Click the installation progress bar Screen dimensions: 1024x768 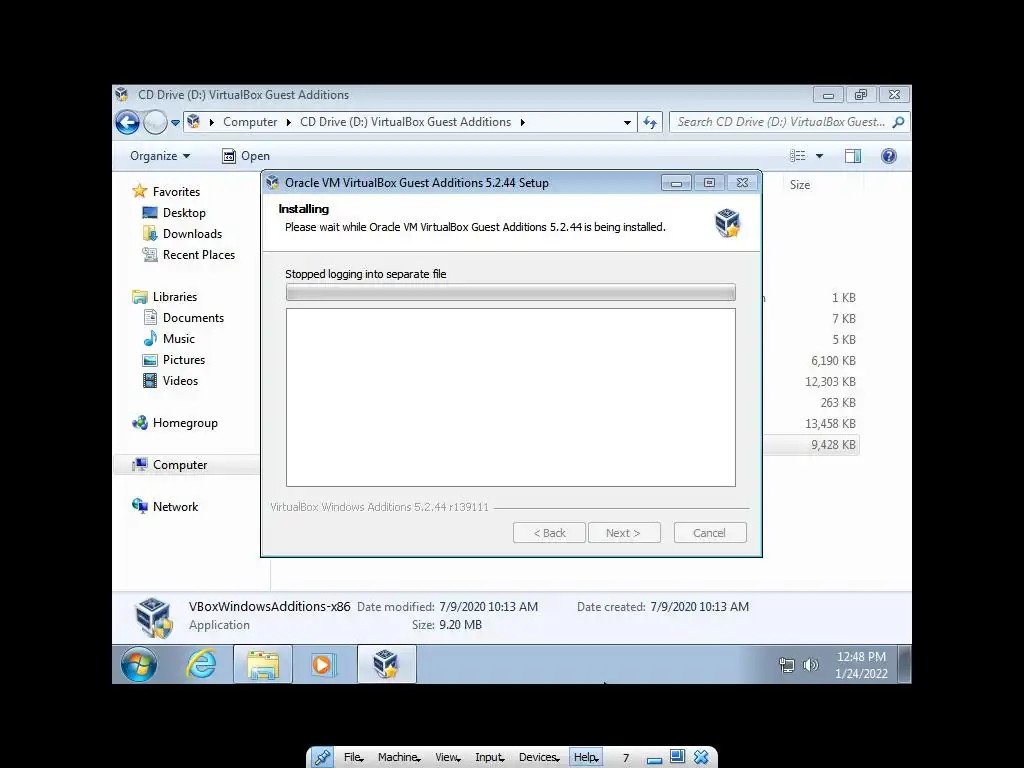(x=511, y=293)
